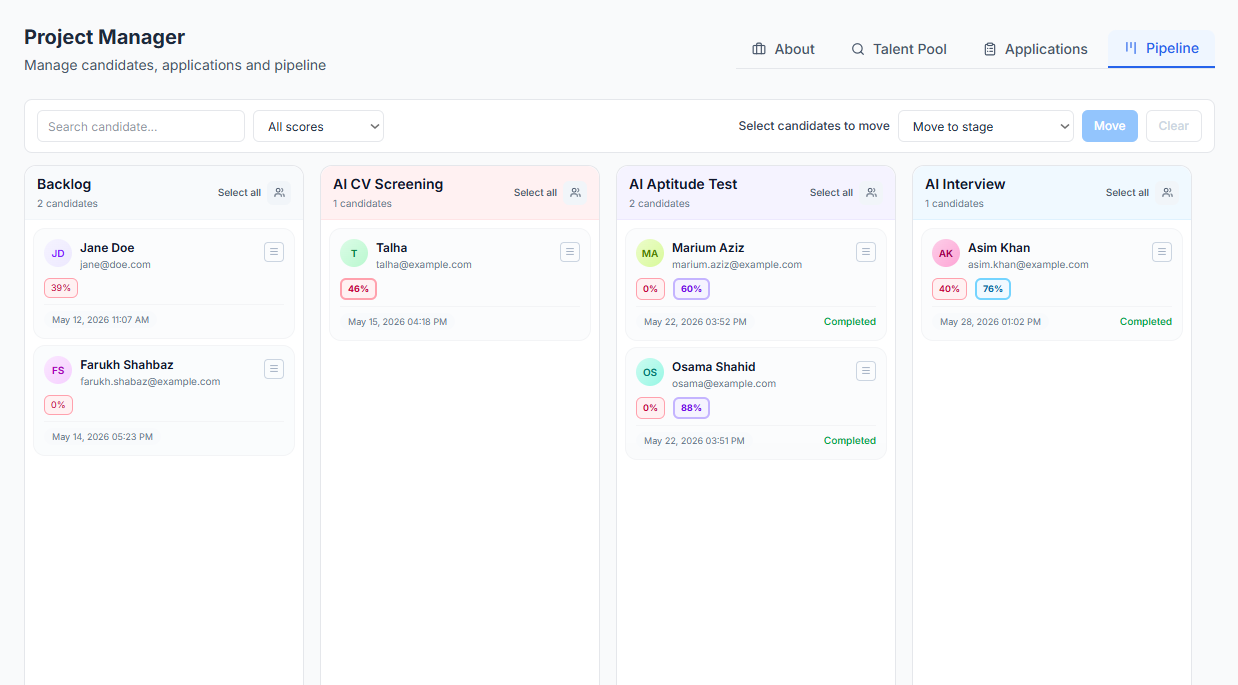Open the Move to stage dropdown
This screenshot has width=1238, height=685.
[986, 126]
